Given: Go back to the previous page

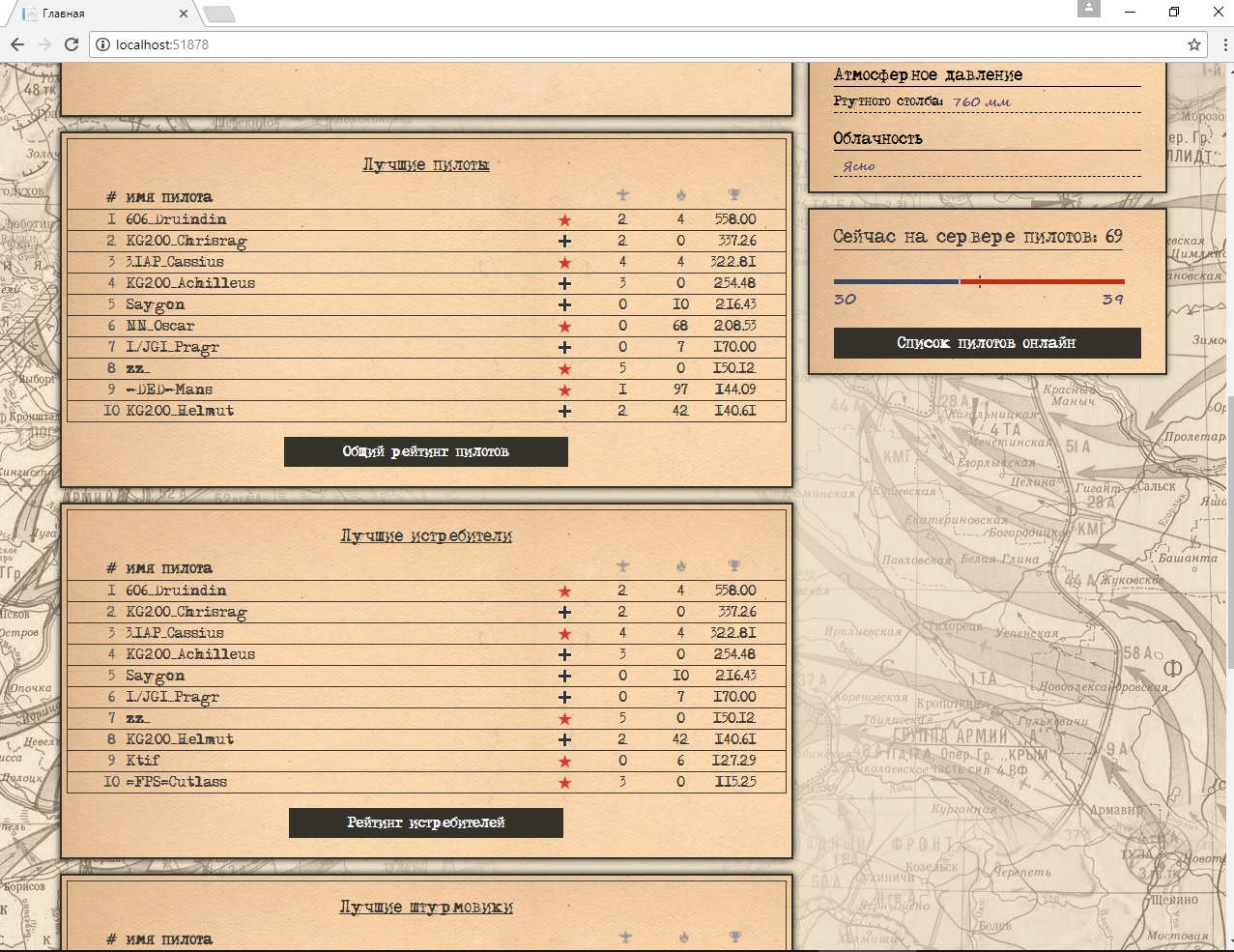Looking at the screenshot, I should (17, 44).
